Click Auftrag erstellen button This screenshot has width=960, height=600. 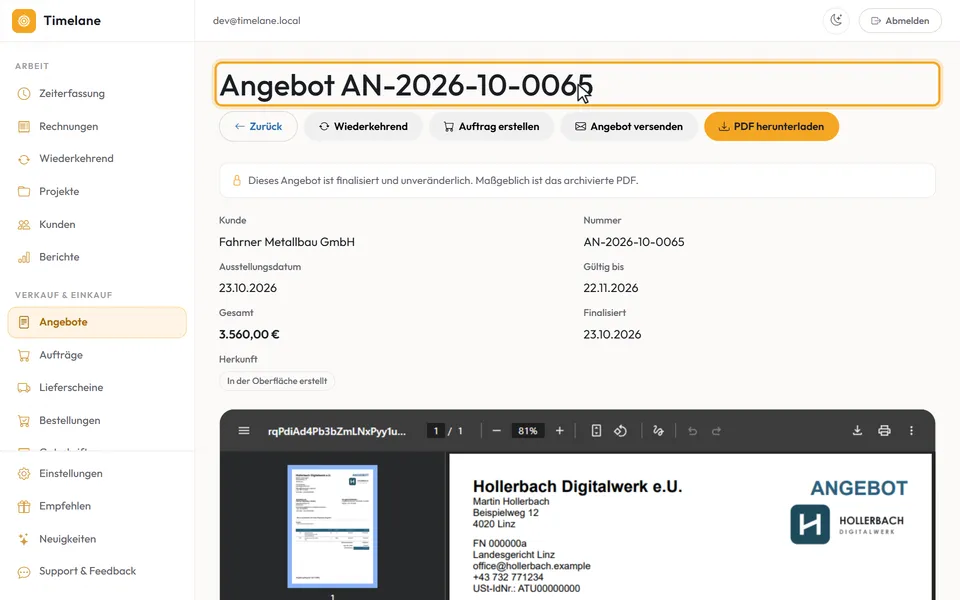492,127
